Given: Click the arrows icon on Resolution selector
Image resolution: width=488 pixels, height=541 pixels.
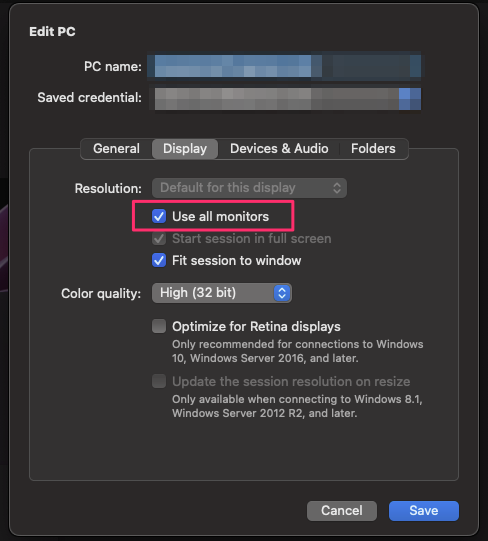Looking at the screenshot, I should pyautogui.click(x=337, y=188).
